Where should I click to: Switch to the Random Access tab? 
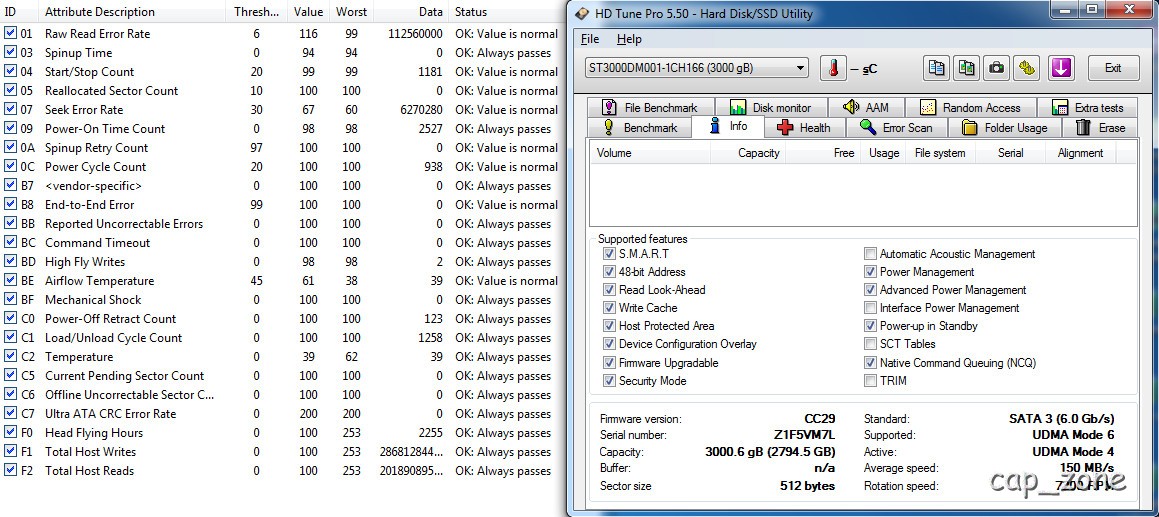(970, 107)
